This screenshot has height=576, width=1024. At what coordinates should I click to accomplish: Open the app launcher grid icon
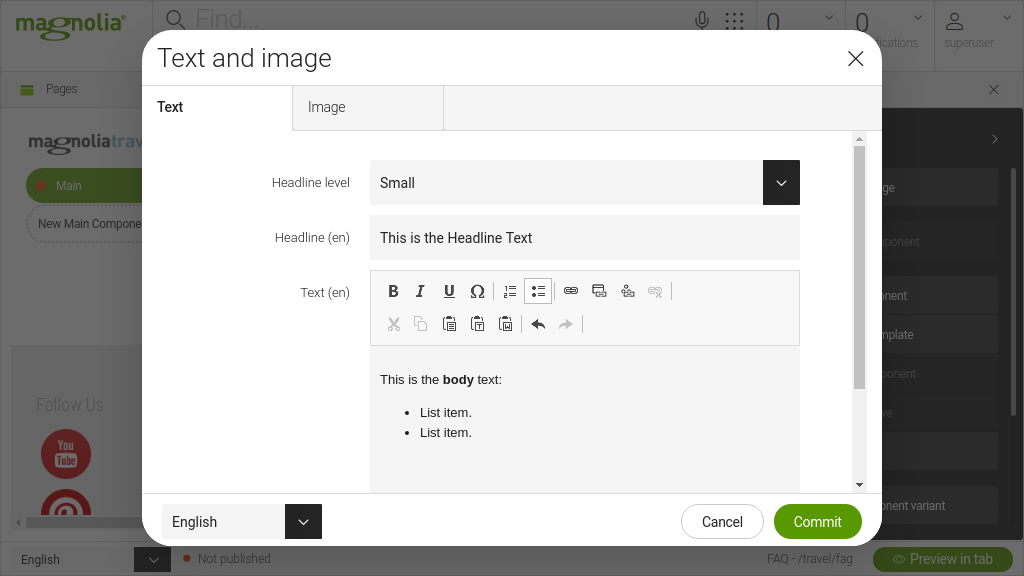735,21
